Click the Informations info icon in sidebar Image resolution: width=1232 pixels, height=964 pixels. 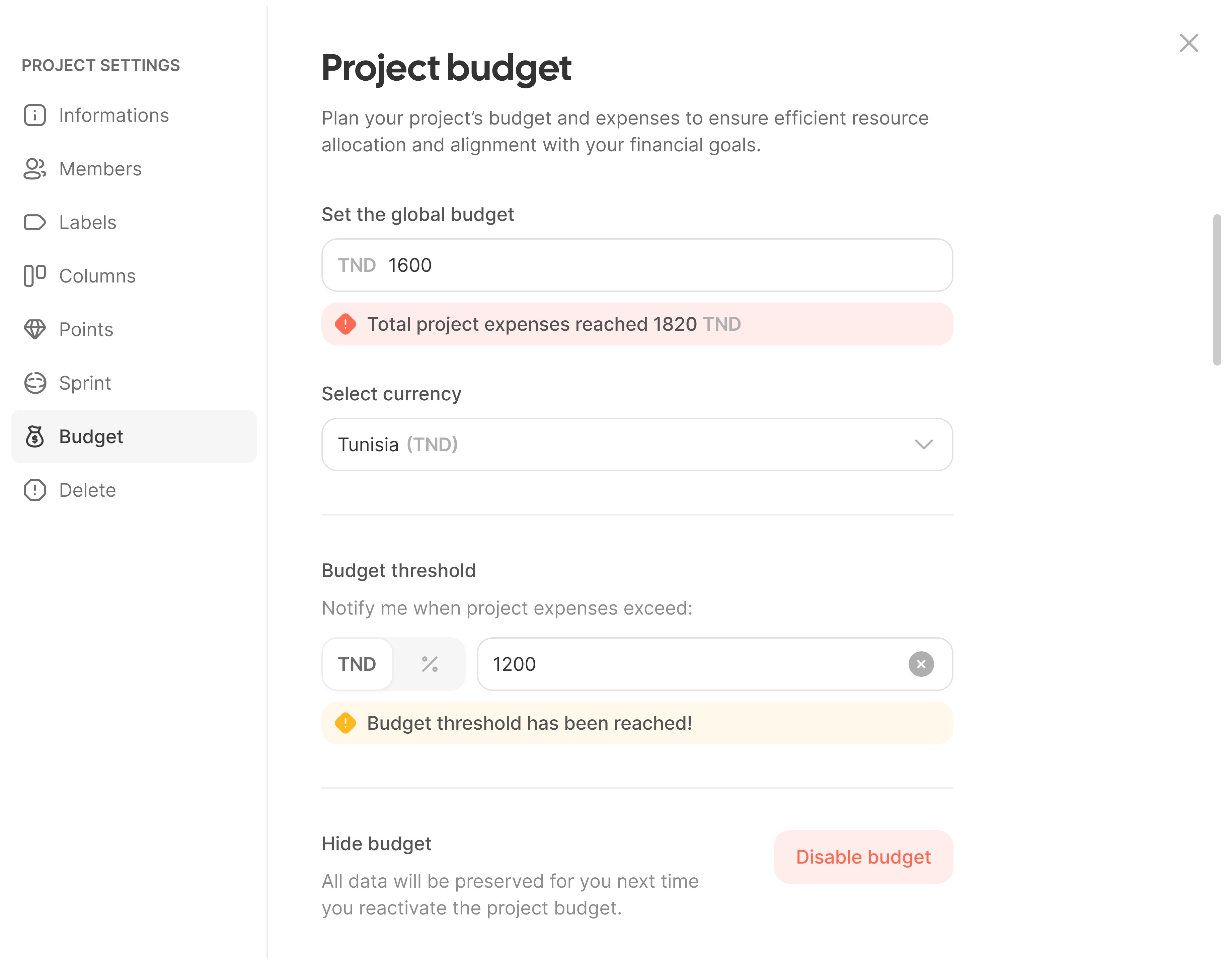[x=34, y=115]
